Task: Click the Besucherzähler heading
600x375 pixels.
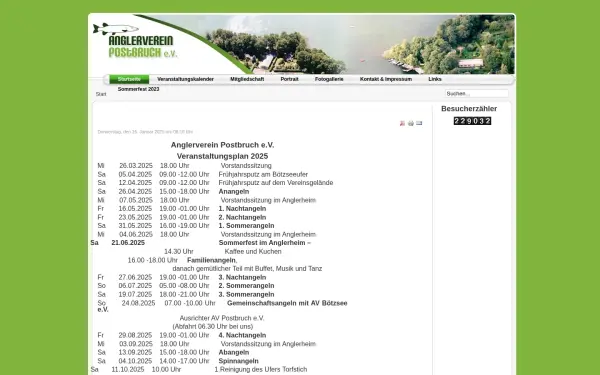Action: pyautogui.click(x=469, y=109)
